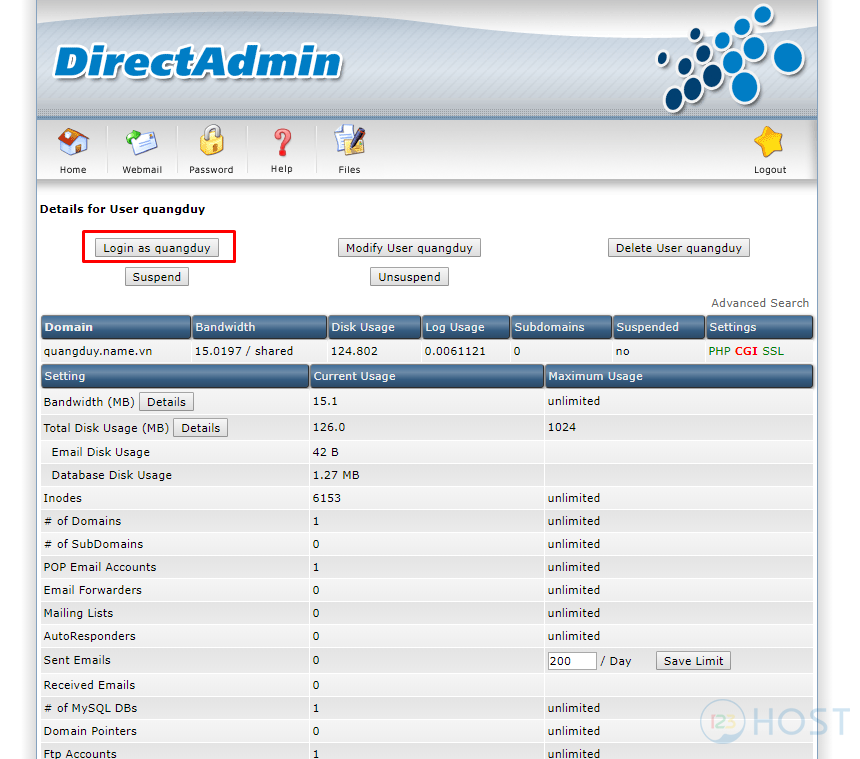This screenshot has width=860, height=759.
Task: Sort by Bandwidth column header
Action: (259, 327)
